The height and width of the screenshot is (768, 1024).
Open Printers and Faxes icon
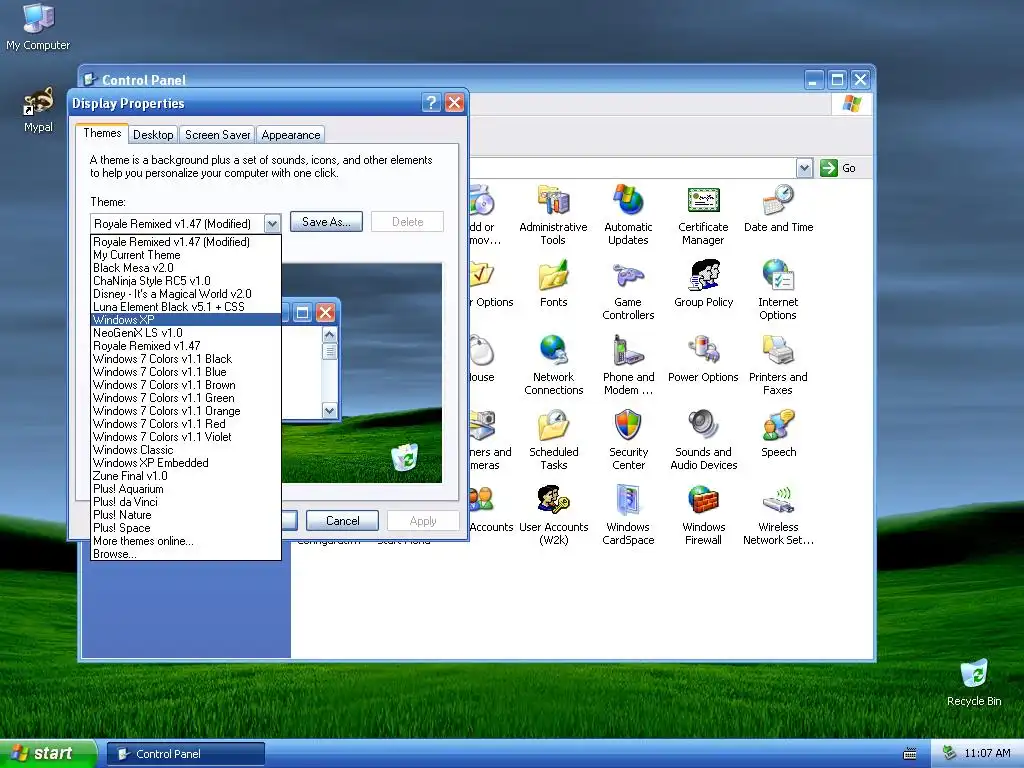pos(778,365)
